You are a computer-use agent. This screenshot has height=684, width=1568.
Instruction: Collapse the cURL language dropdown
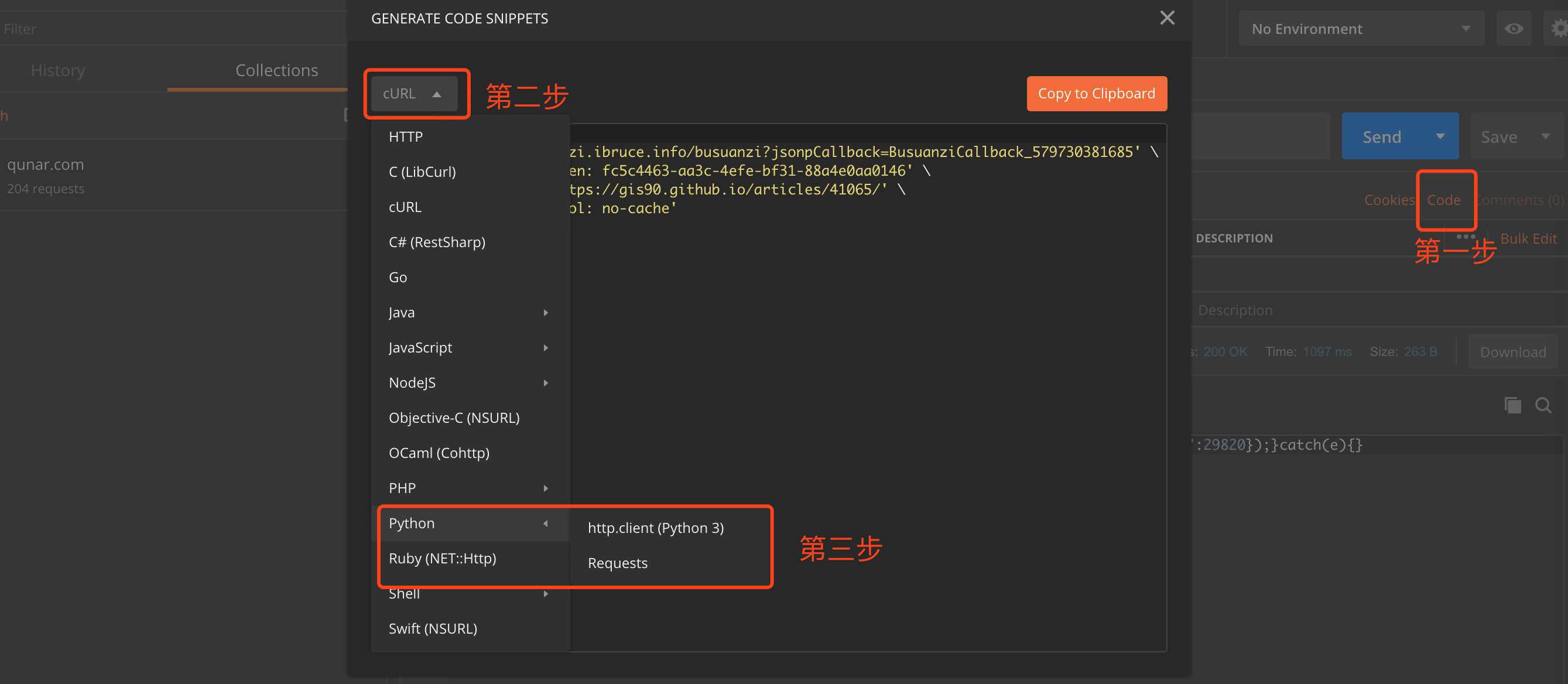[x=413, y=94]
